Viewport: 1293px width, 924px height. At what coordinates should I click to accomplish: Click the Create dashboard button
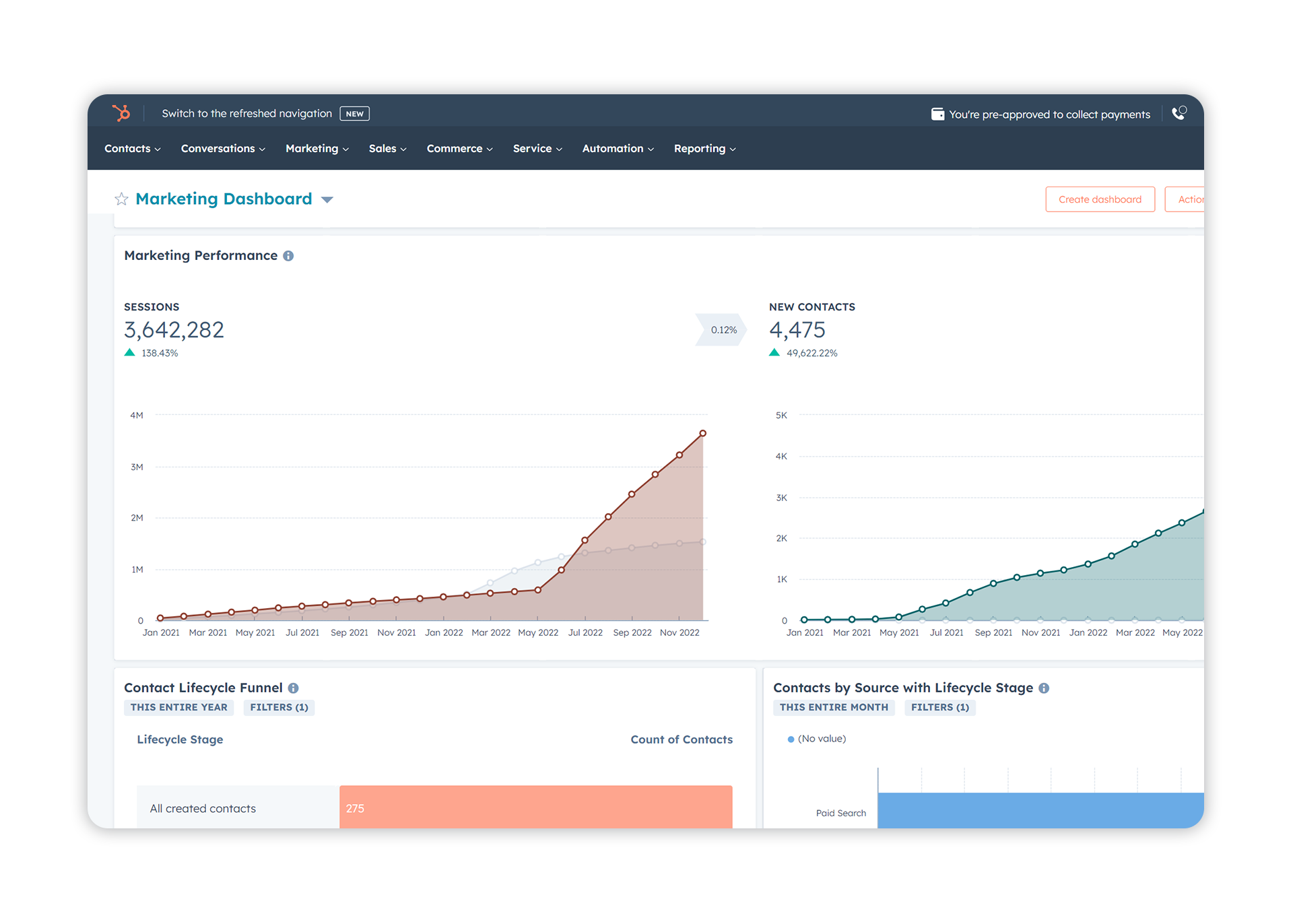[1100, 199]
